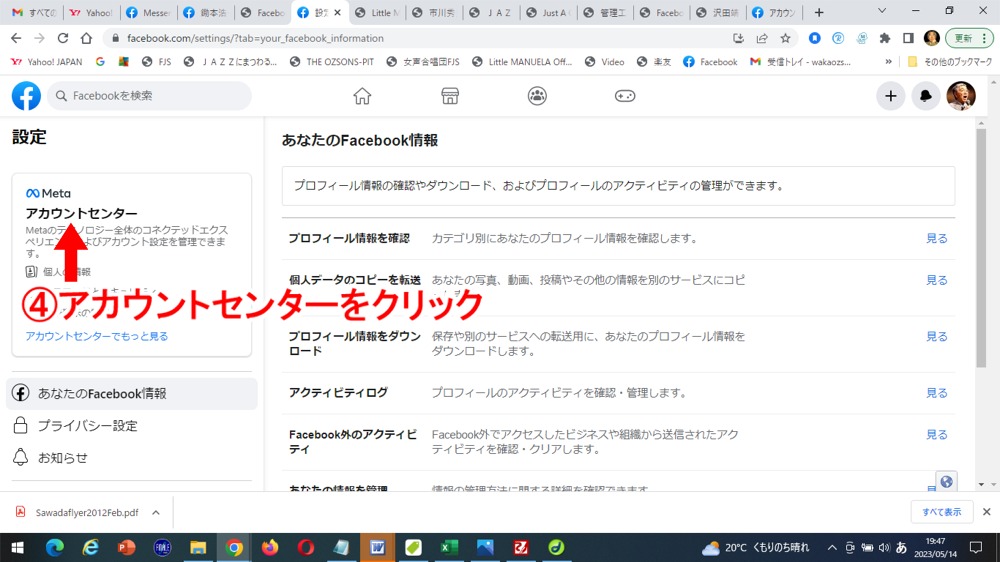Open the Opera browser from the taskbar
Screen dimensions: 1000x562
point(305,547)
